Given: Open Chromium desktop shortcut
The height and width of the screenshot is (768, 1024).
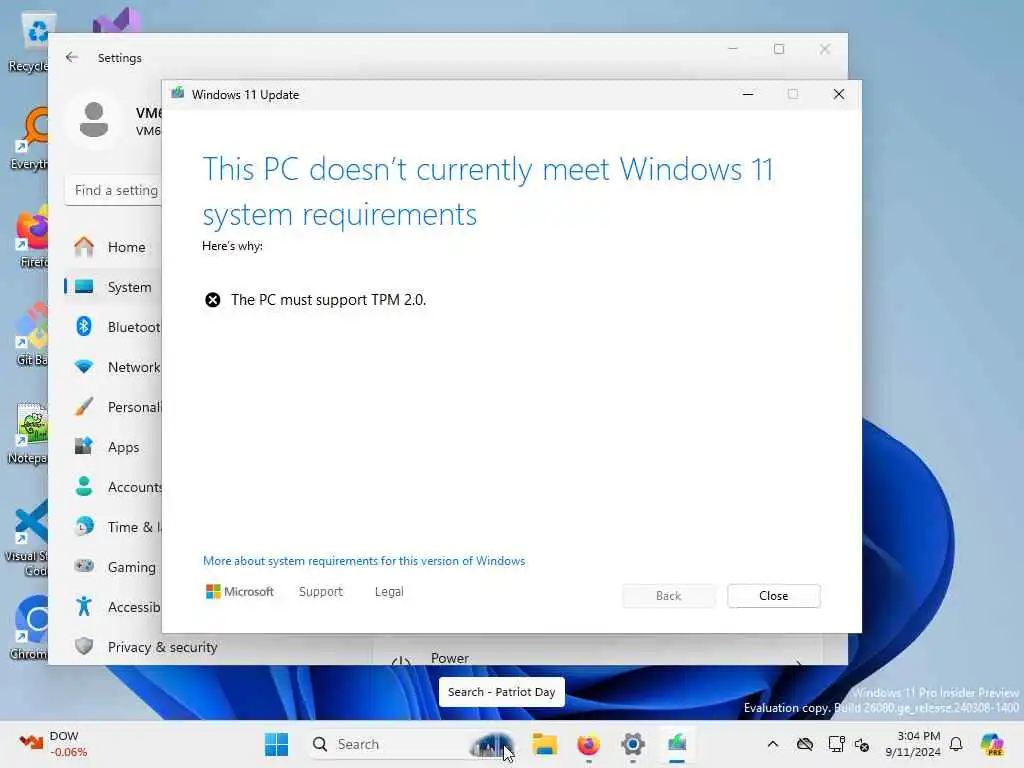Looking at the screenshot, I should 29,627.
